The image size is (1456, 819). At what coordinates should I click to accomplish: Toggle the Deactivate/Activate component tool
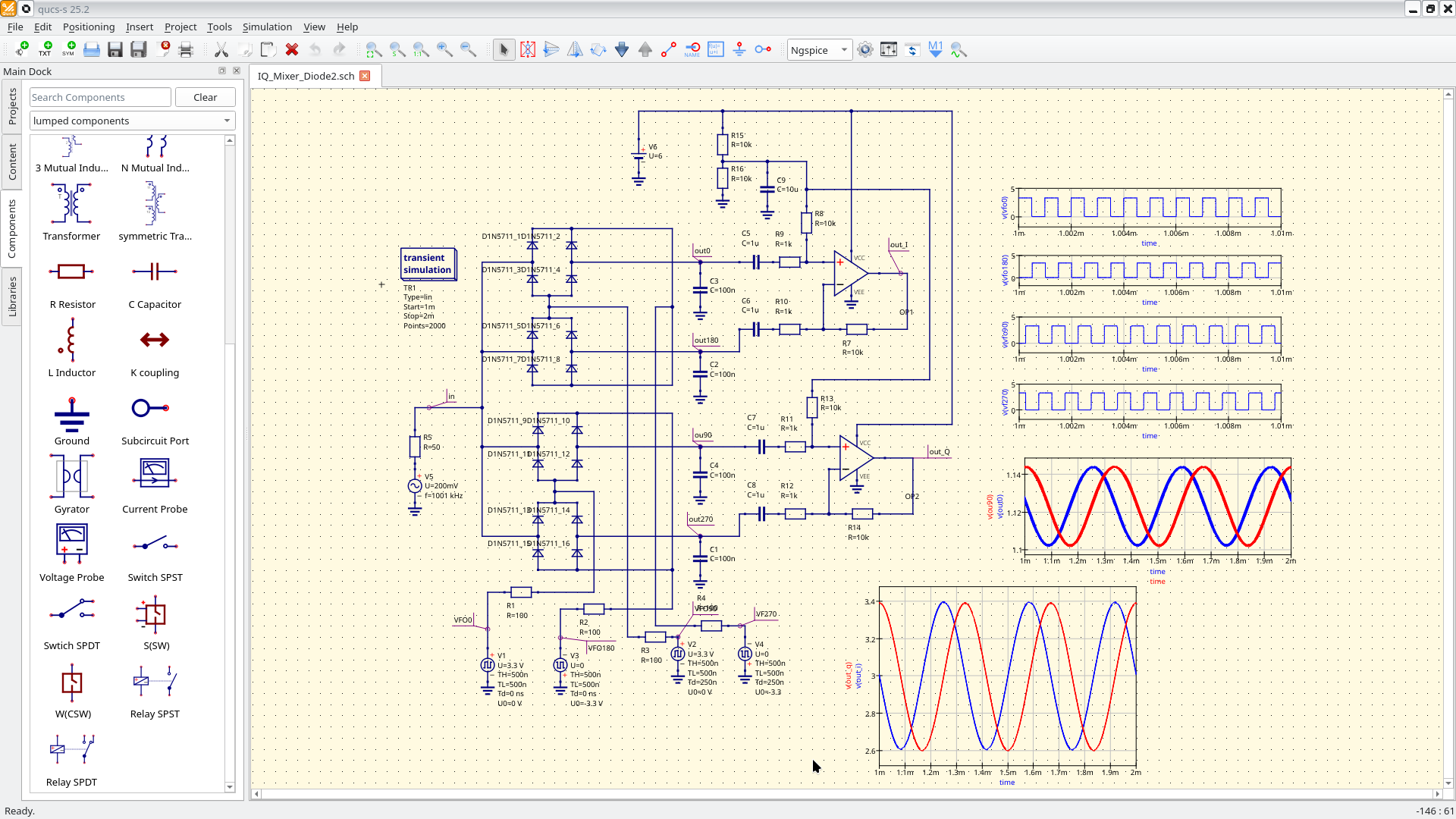[x=528, y=50]
